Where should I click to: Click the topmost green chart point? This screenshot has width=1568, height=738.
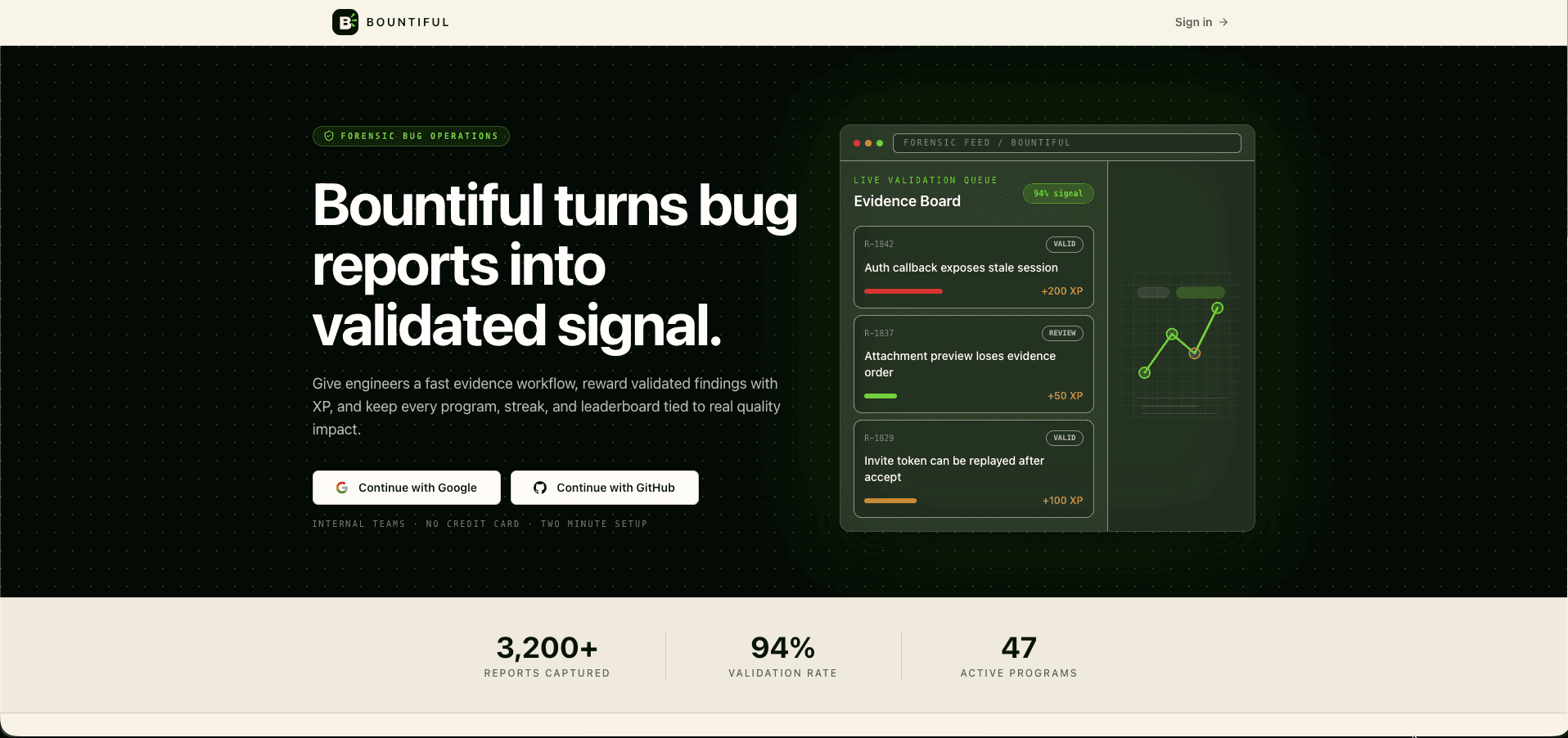(x=1218, y=308)
